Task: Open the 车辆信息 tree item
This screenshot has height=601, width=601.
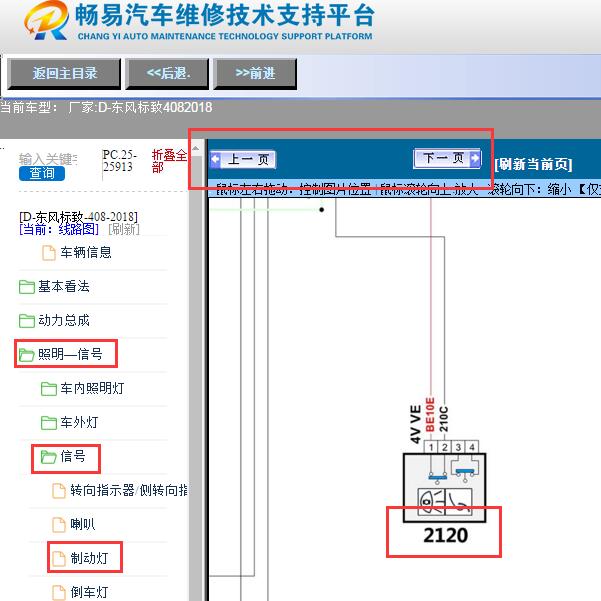Action: pyautogui.click(x=85, y=253)
